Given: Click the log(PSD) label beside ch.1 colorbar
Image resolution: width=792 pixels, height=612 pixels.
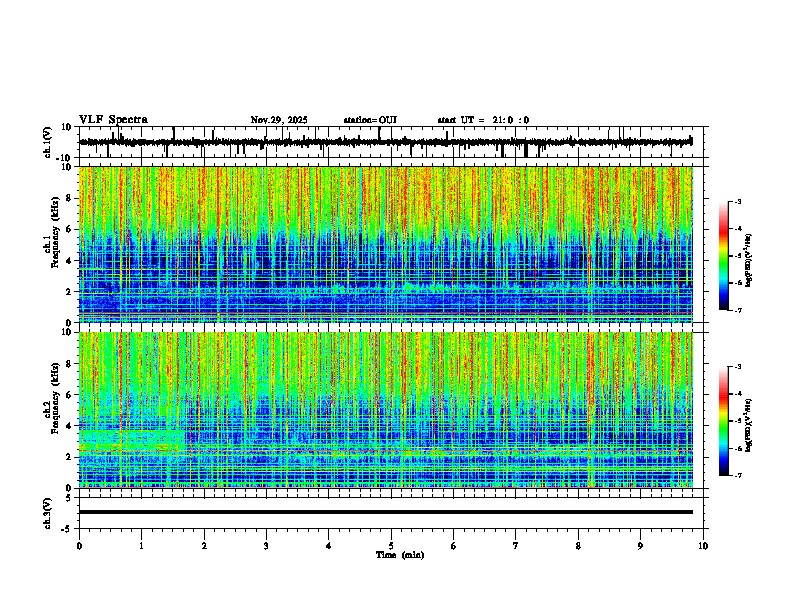Looking at the screenshot, I should 749,261.
